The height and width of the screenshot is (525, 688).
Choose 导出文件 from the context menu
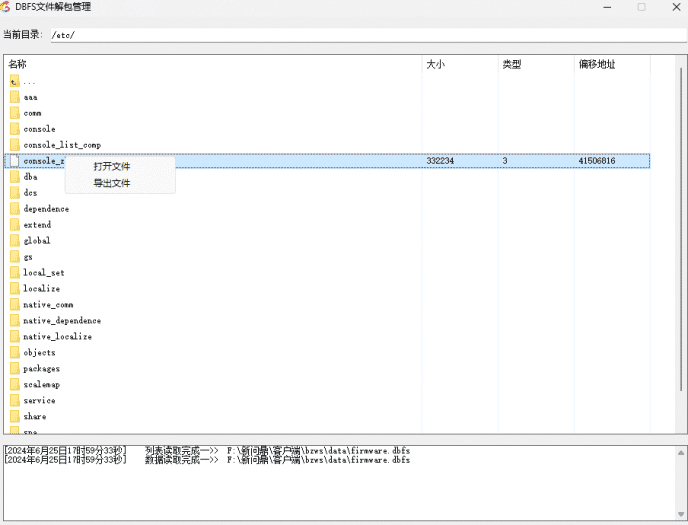click(112, 183)
